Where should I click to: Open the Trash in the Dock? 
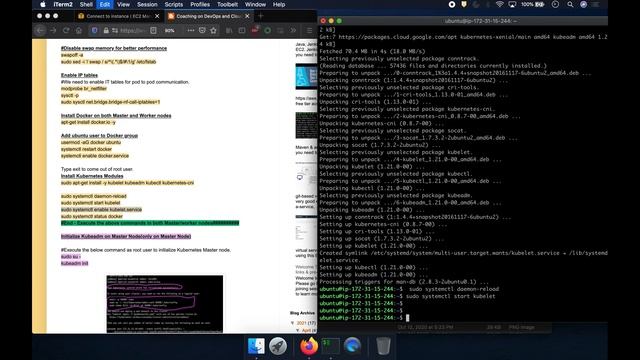[x=383, y=346]
